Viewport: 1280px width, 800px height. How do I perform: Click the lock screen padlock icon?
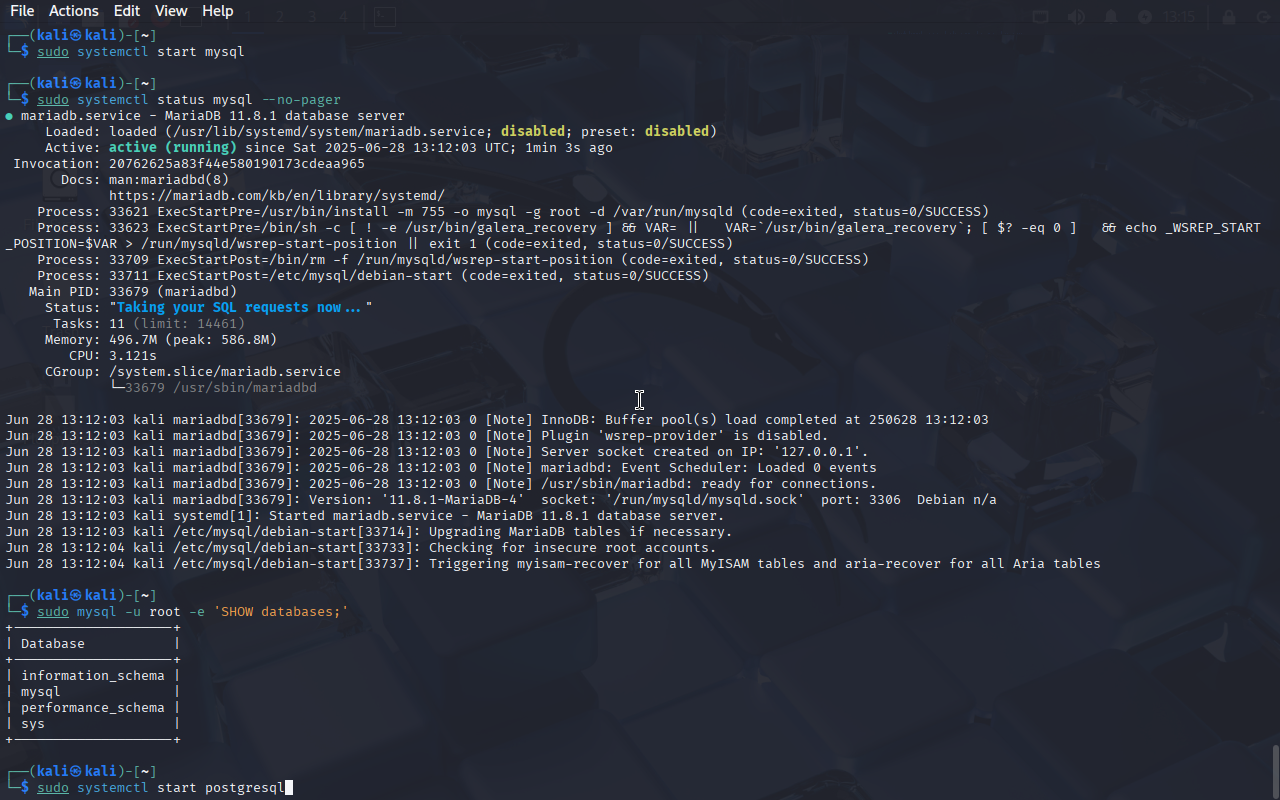[x=1229, y=17]
